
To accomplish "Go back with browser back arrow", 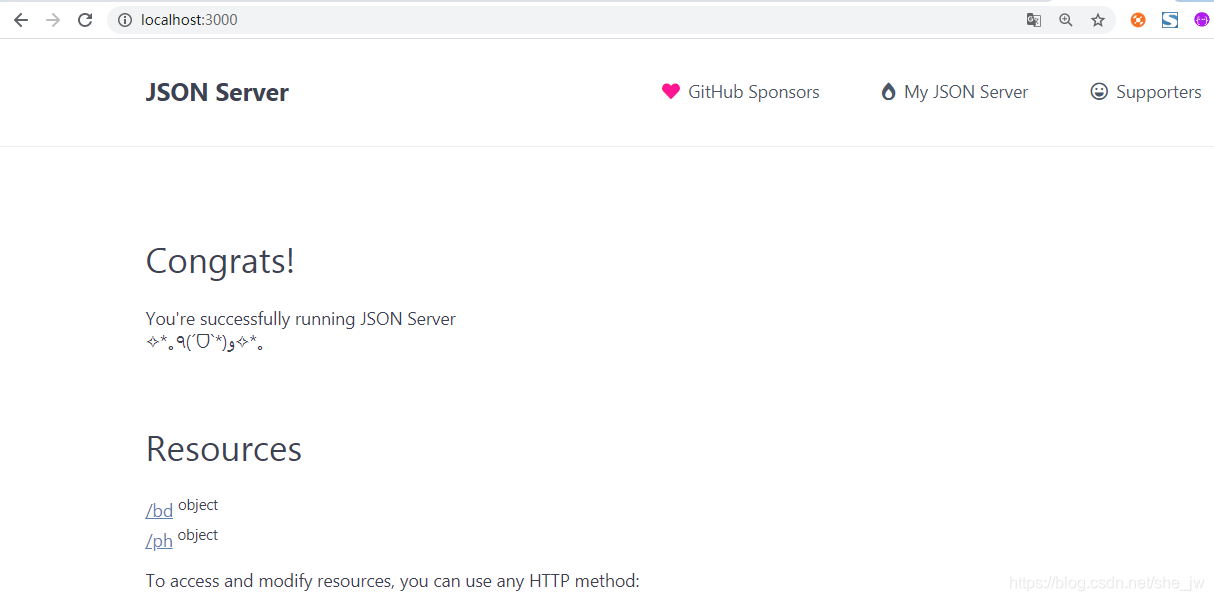I will [21, 20].
